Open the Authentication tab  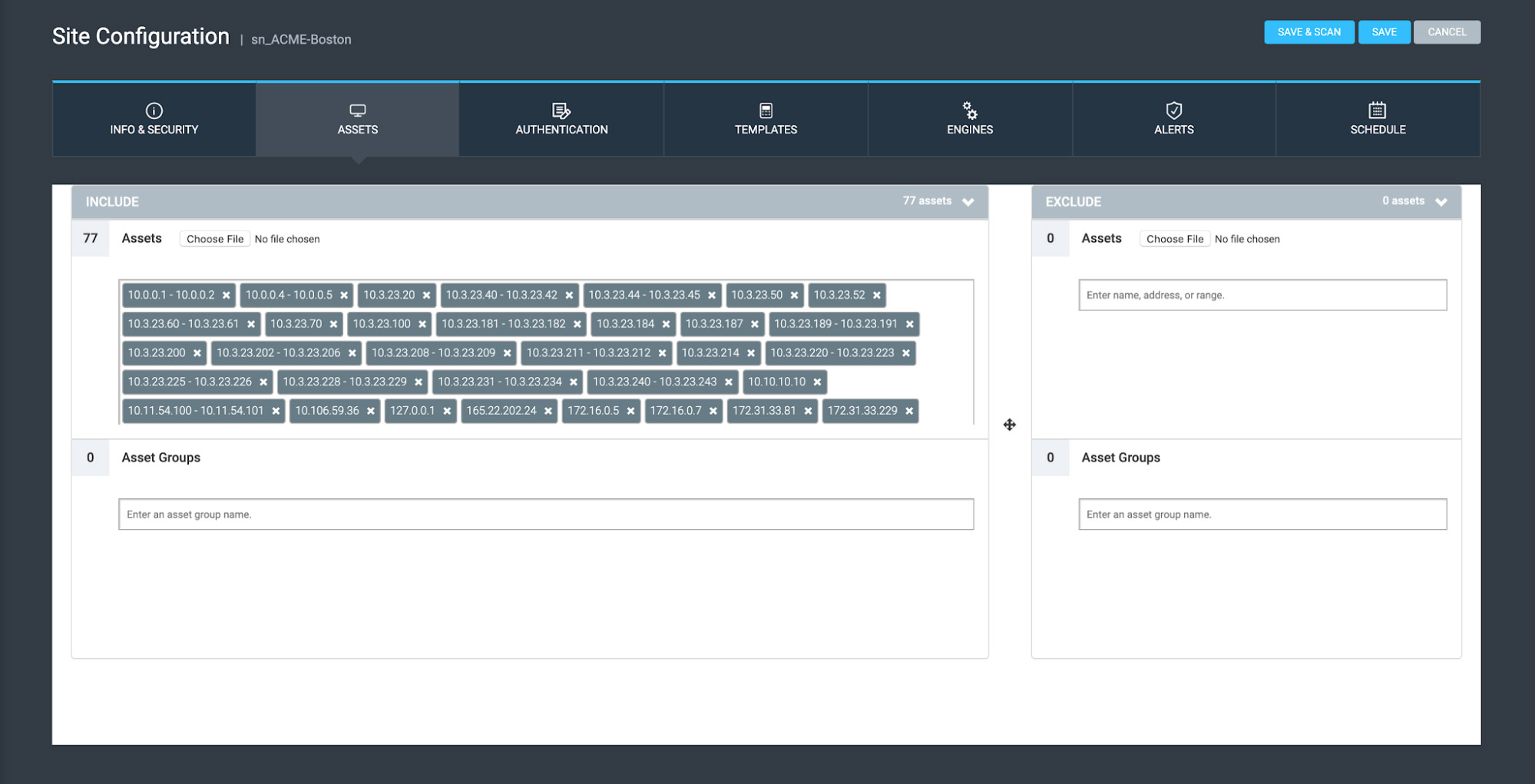(561, 120)
